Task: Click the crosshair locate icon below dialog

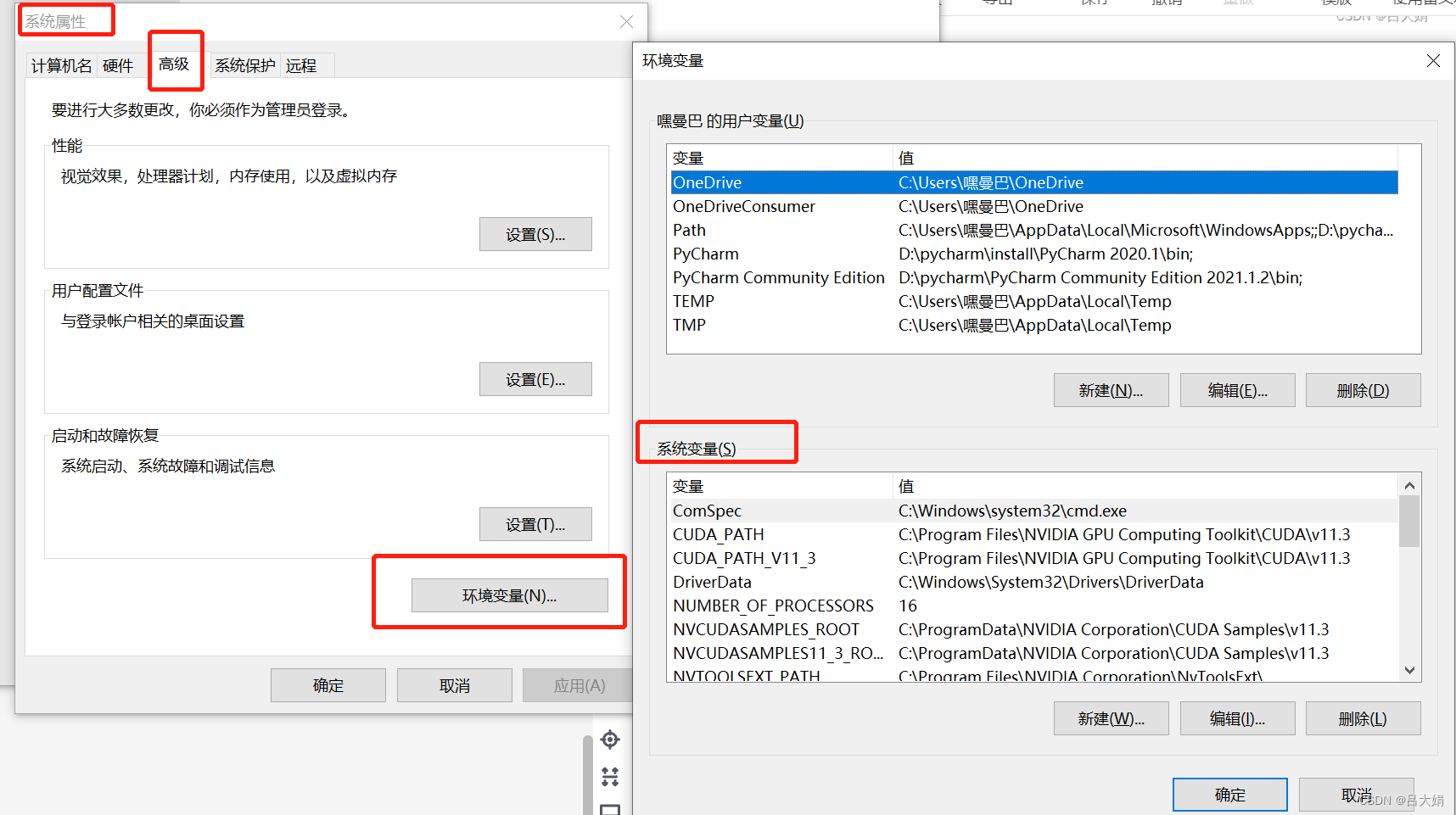Action: click(610, 740)
